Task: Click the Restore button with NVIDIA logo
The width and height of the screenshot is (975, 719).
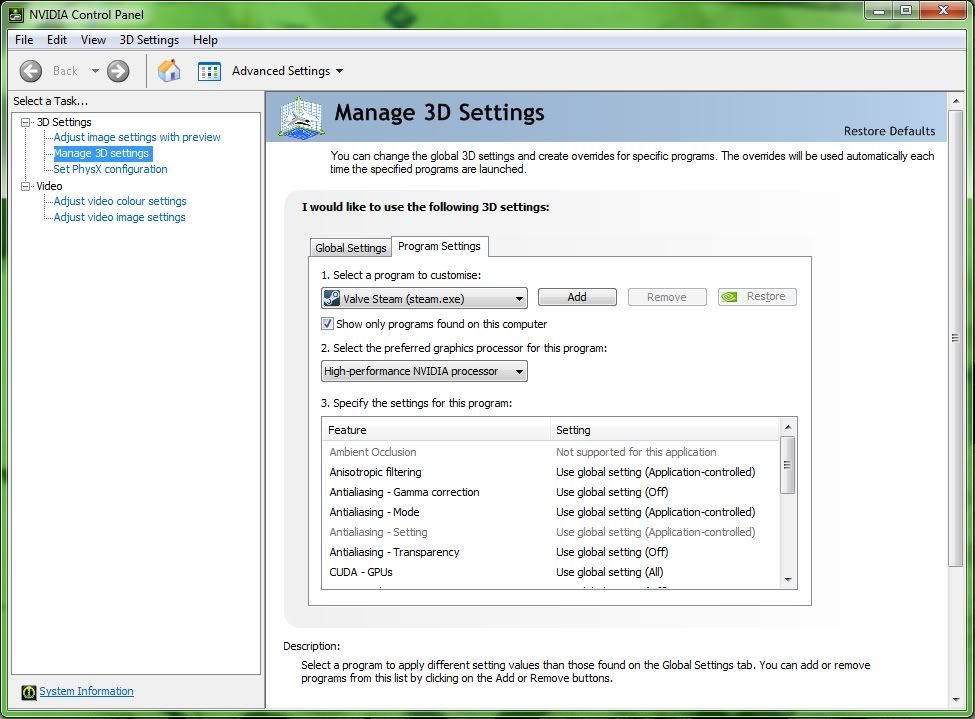Action: [757, 297]
